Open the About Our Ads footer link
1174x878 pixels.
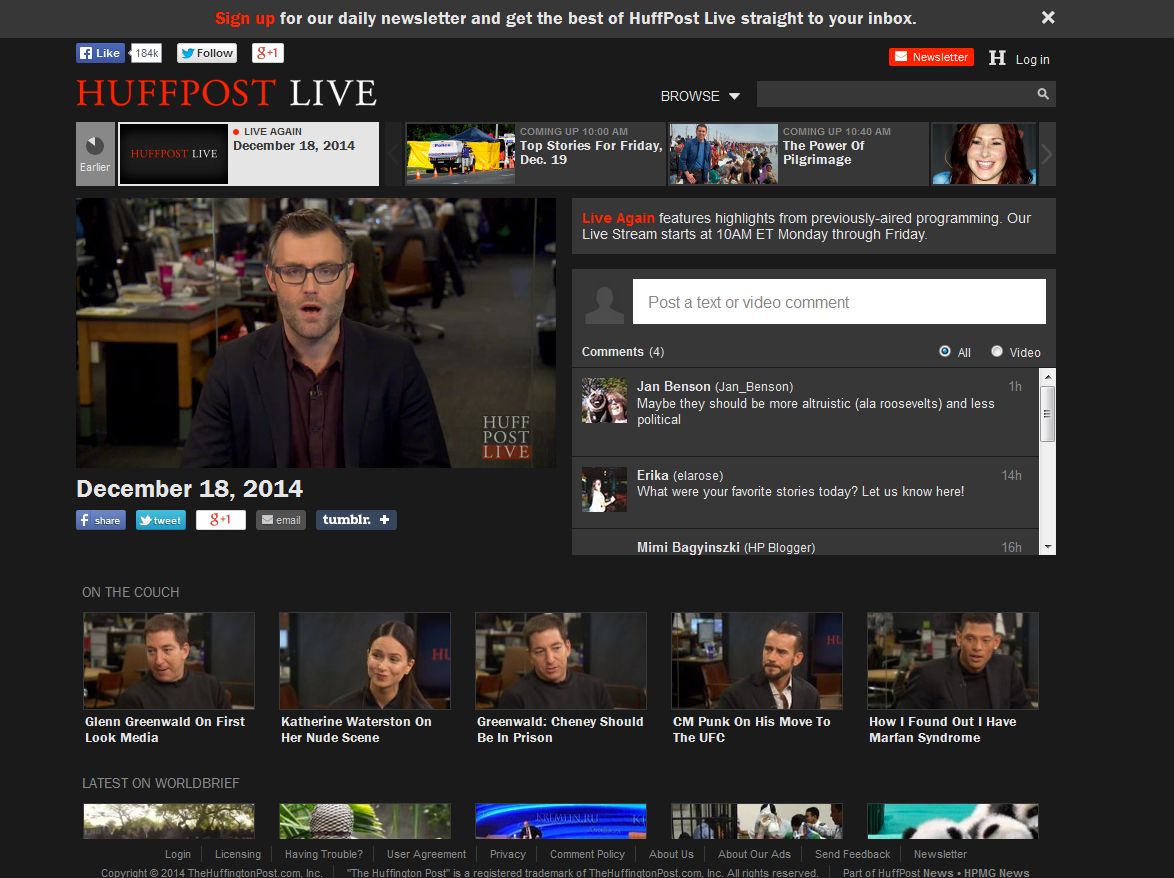click(754, 854)
